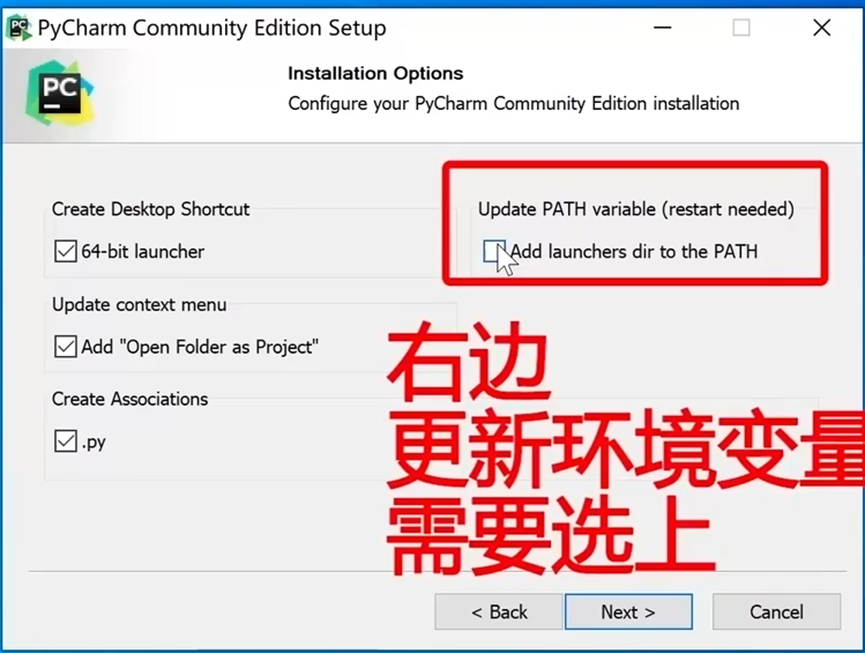Screen dimensions: 865x653
Task: Cancel the installation
Action: coord(777,612)
